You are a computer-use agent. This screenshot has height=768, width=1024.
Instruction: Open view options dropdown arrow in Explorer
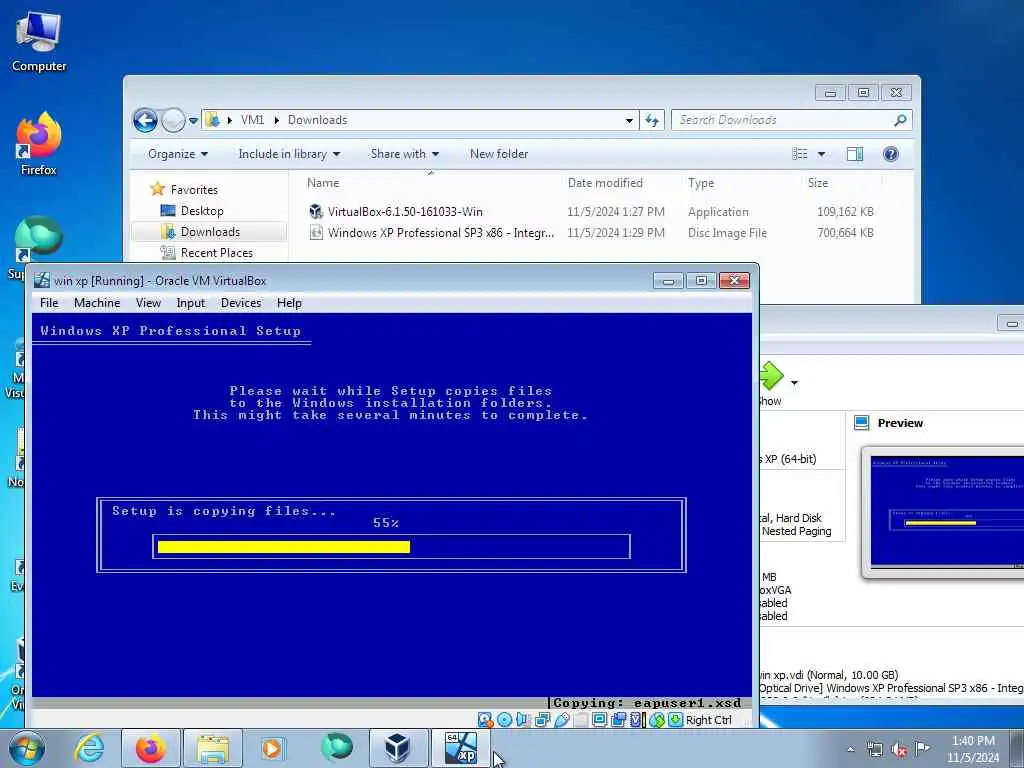[x=822, y=154]
